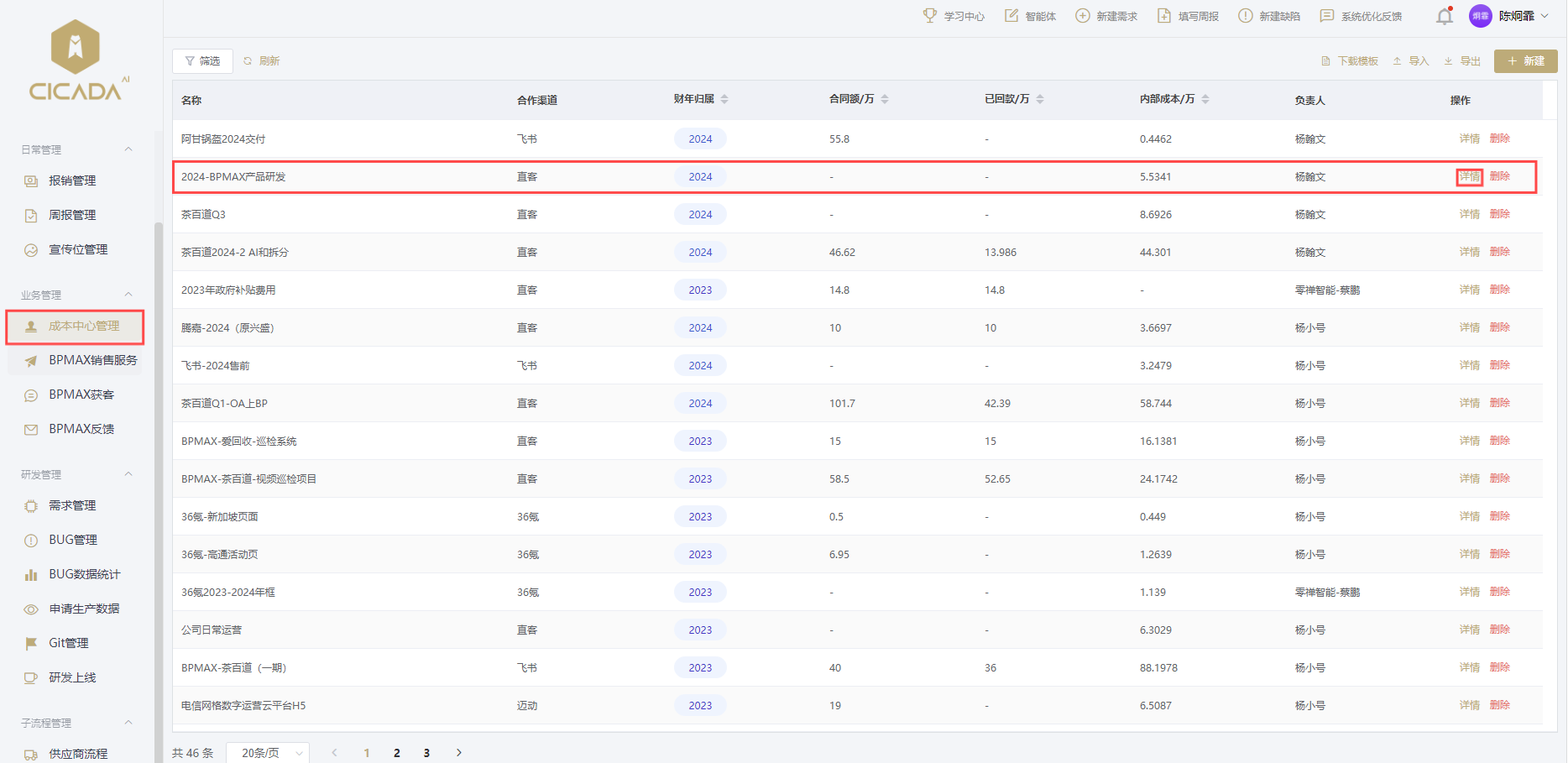Click the 申请生产数据 eye icon
This screenshot has height=763, width=1568.
pyautogui.click(x=31, y=609)
